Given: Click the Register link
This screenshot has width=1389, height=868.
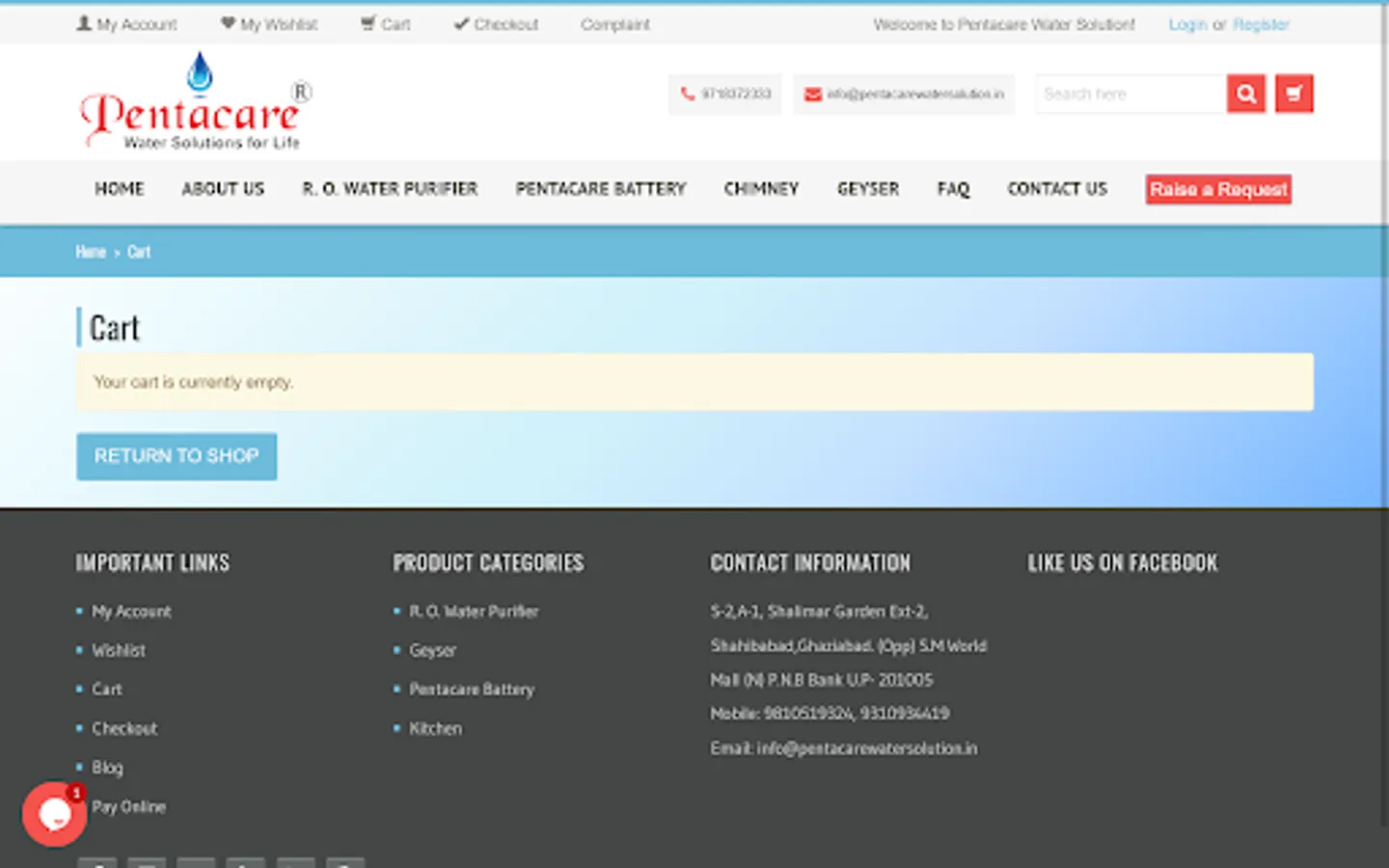Looking at the screenshot, I should coord(1261,24).
